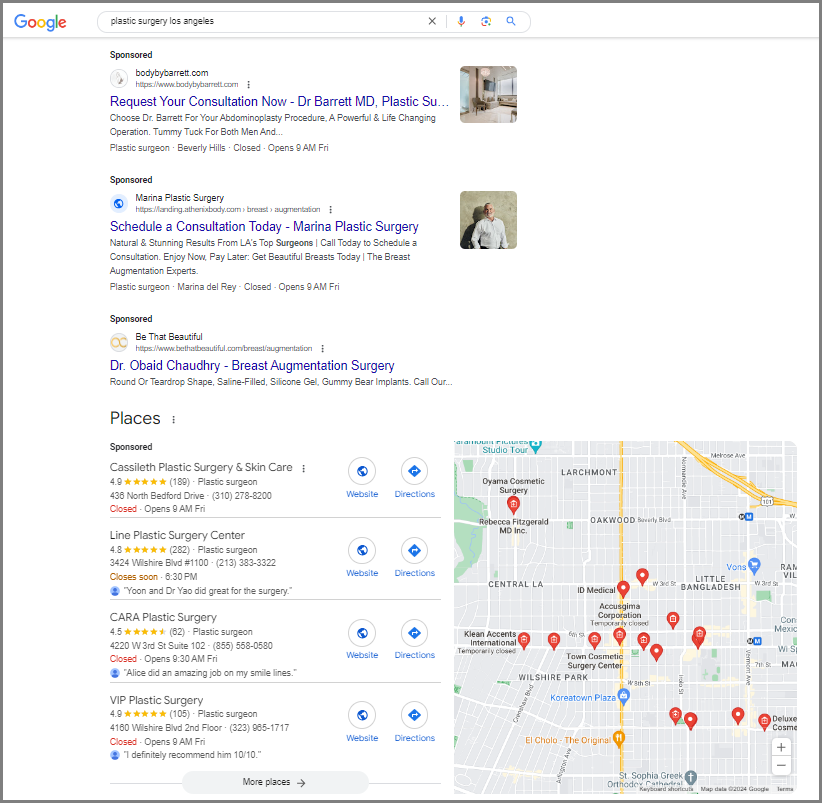822x803 pixels.
Task: Click ID Medical map pin
Action: [x=623, y=589]
